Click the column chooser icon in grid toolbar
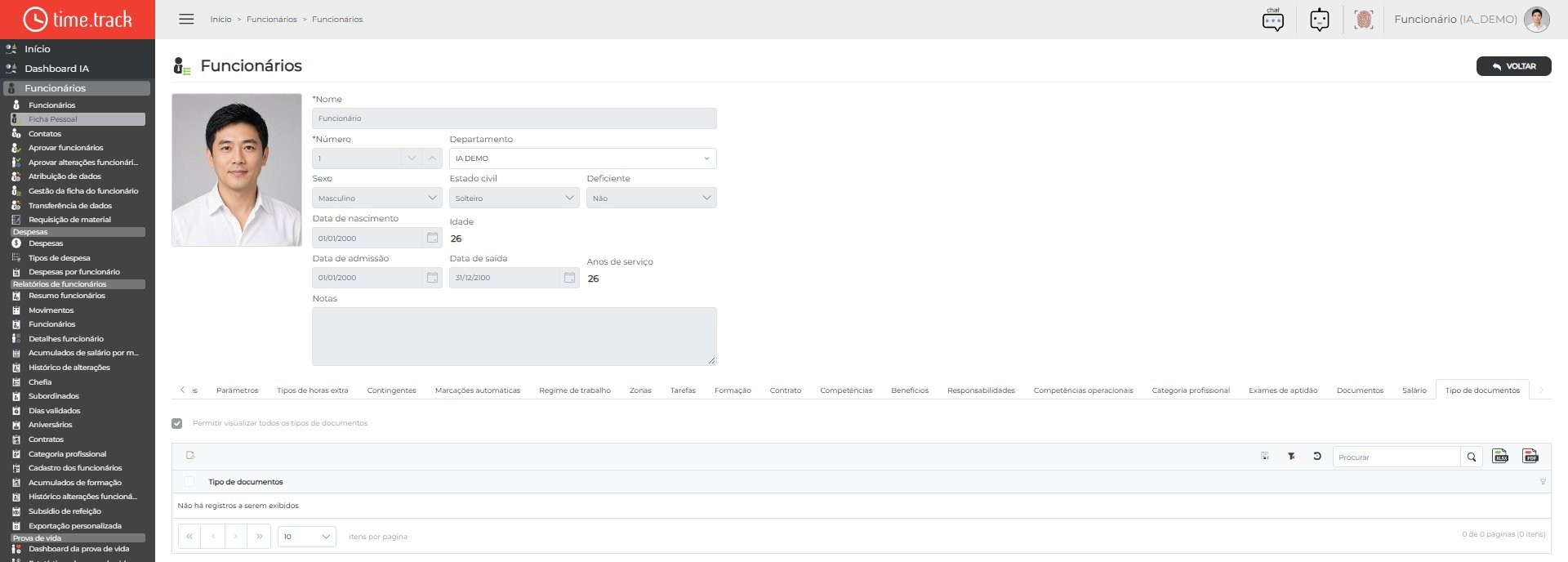The width and height of the screenshot is (1568, 562). (x=1265, y=456)
